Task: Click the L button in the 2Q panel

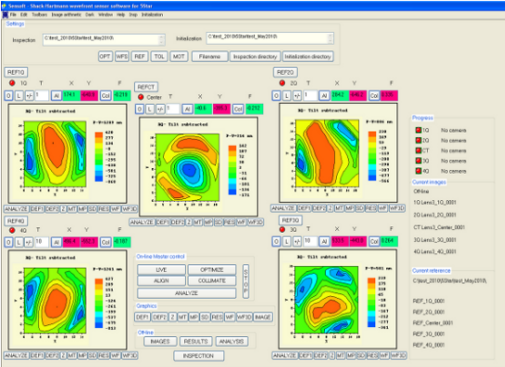Action: pyautogui.click(x=287, y=96)
